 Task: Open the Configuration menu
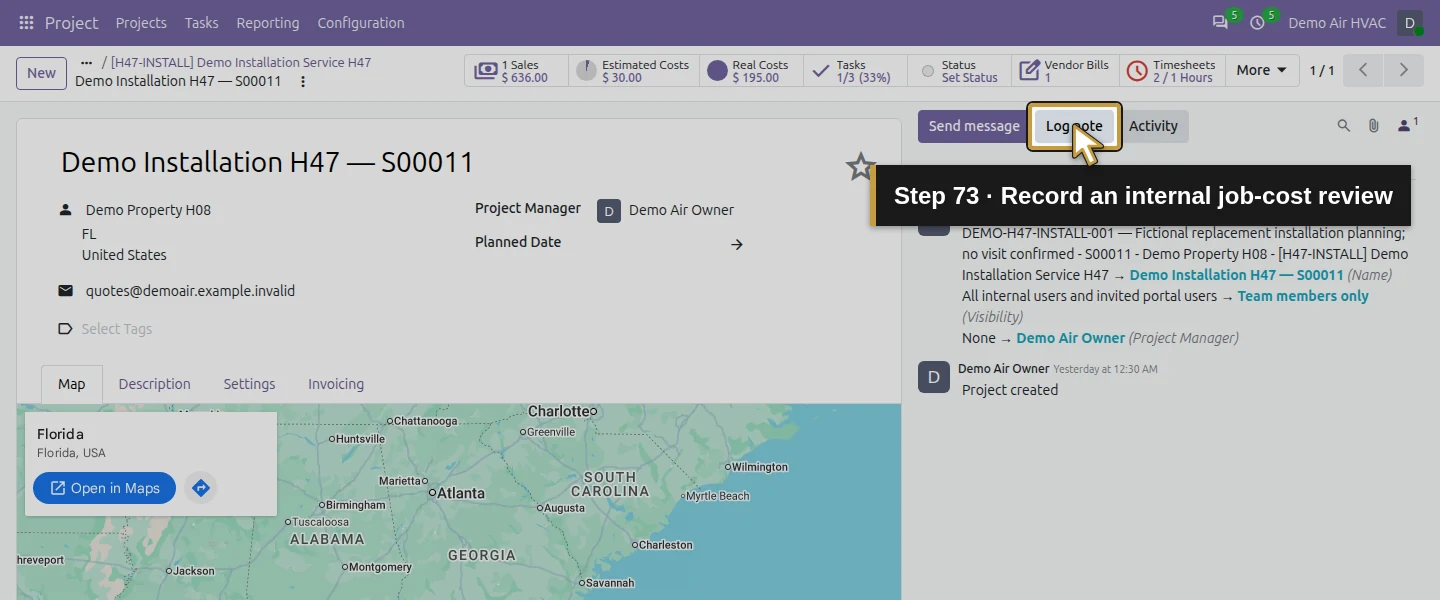click(361, 22)
